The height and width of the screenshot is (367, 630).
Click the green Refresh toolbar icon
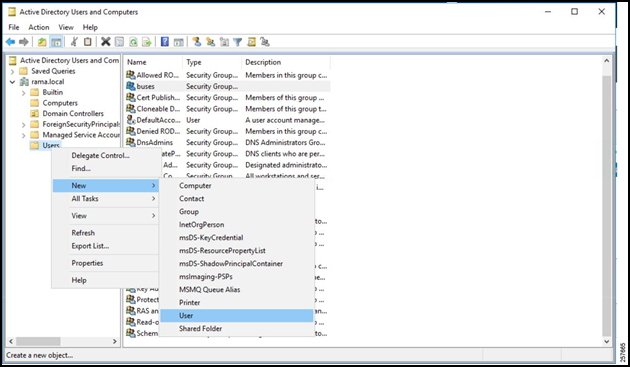[133, 42]
